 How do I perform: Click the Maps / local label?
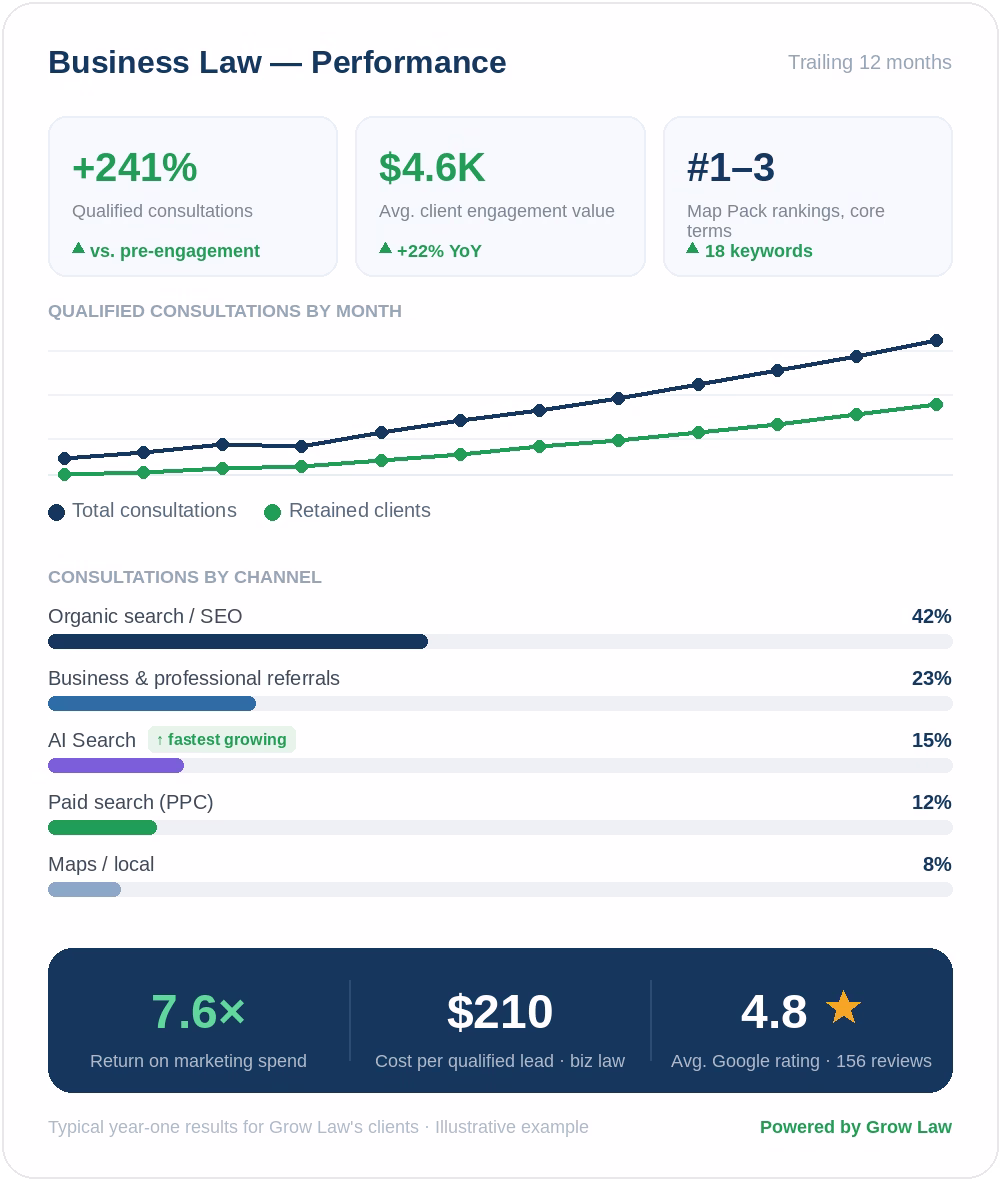point(101,865)
